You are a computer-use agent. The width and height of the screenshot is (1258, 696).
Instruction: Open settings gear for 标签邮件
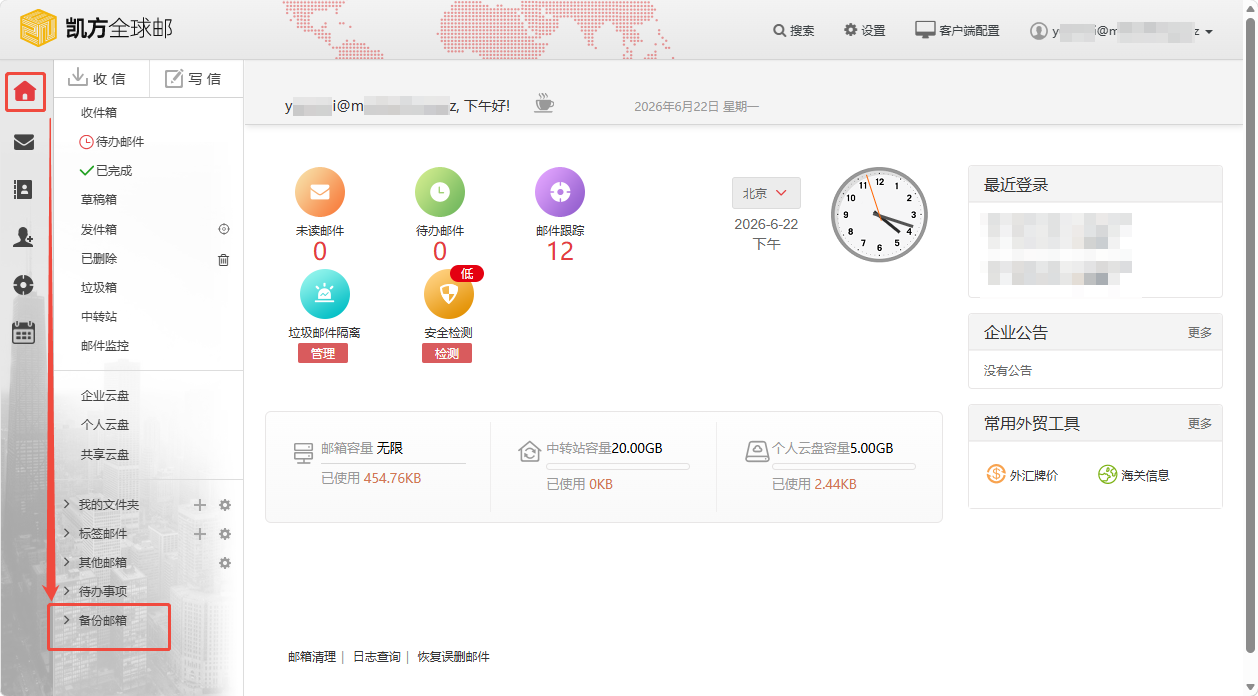[x=225, y=534]
